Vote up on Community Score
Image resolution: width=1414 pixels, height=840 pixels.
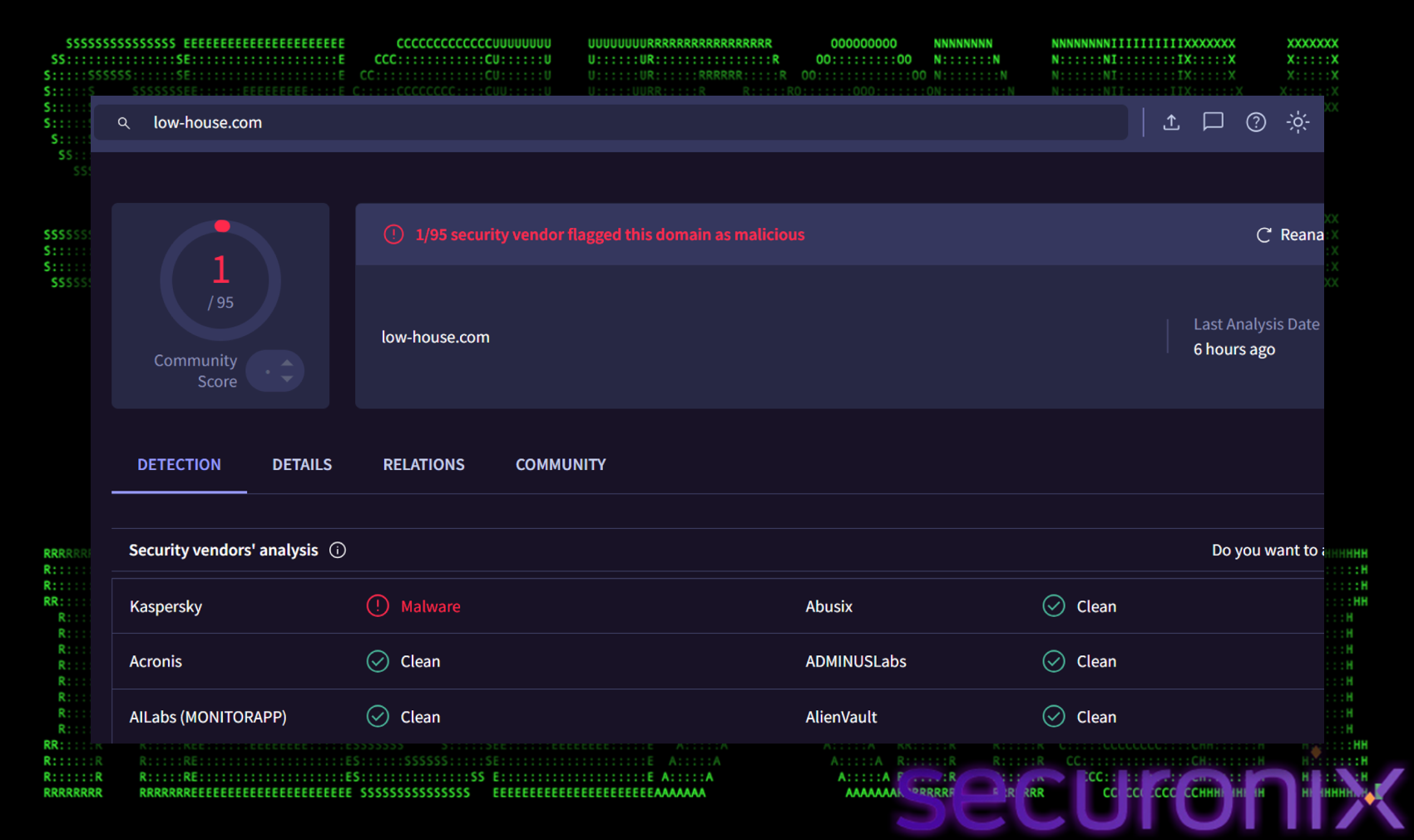point(287,363)
